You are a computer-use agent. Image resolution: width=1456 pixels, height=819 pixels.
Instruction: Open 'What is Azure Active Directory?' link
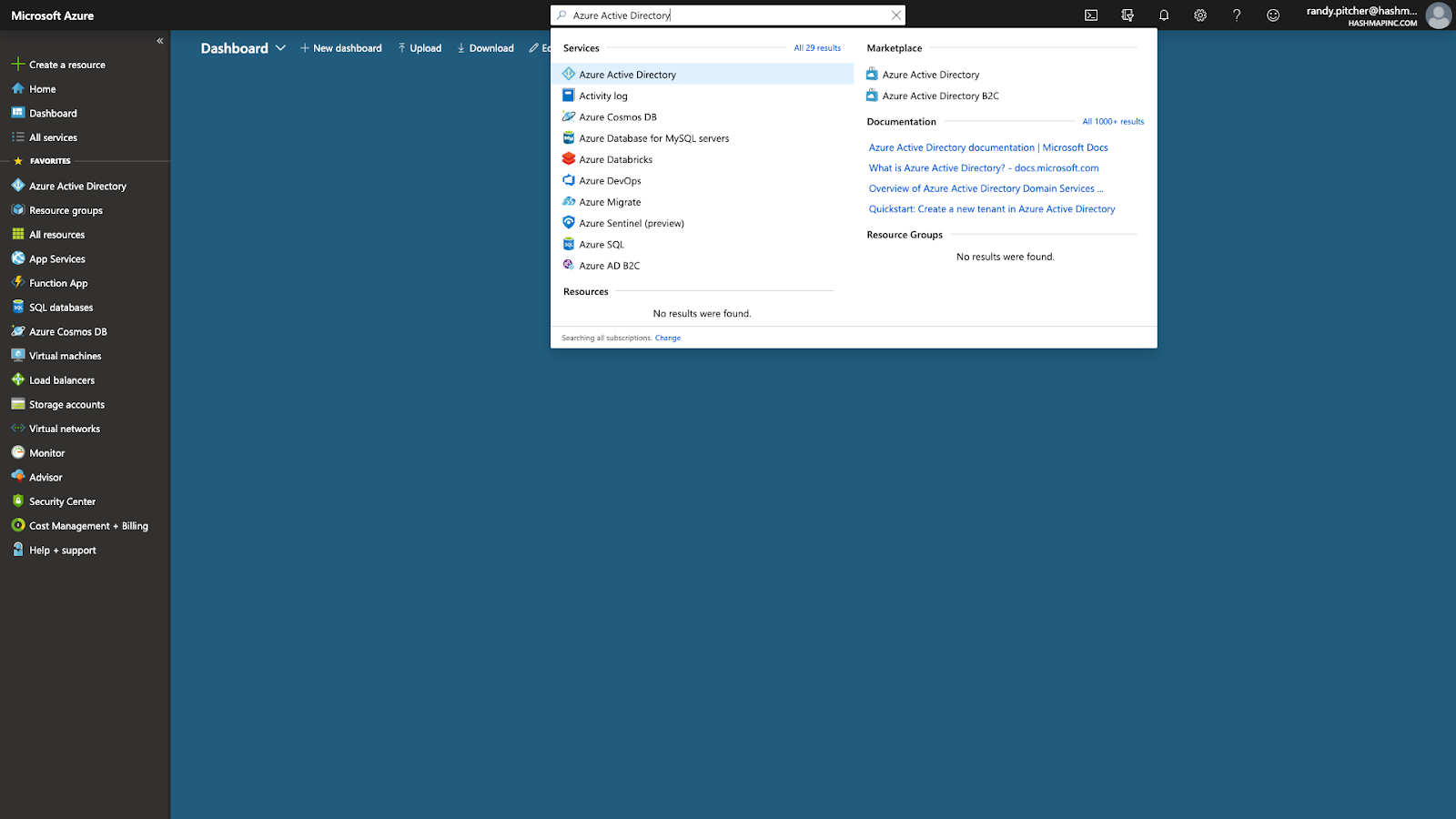[984, 167]
